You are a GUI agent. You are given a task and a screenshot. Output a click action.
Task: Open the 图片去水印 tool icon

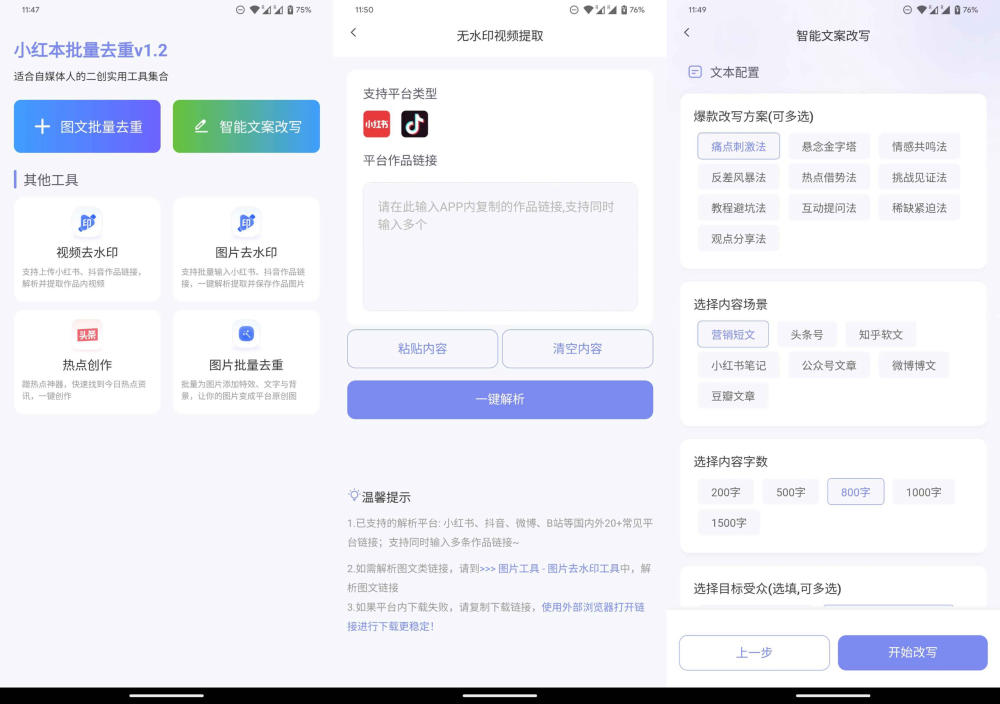click(246, 222)
